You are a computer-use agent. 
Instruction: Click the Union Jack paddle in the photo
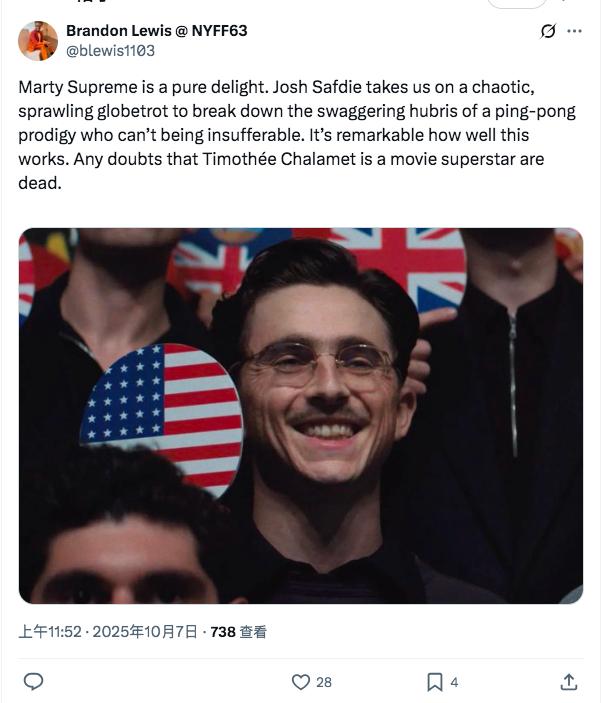tap(410, 262)
